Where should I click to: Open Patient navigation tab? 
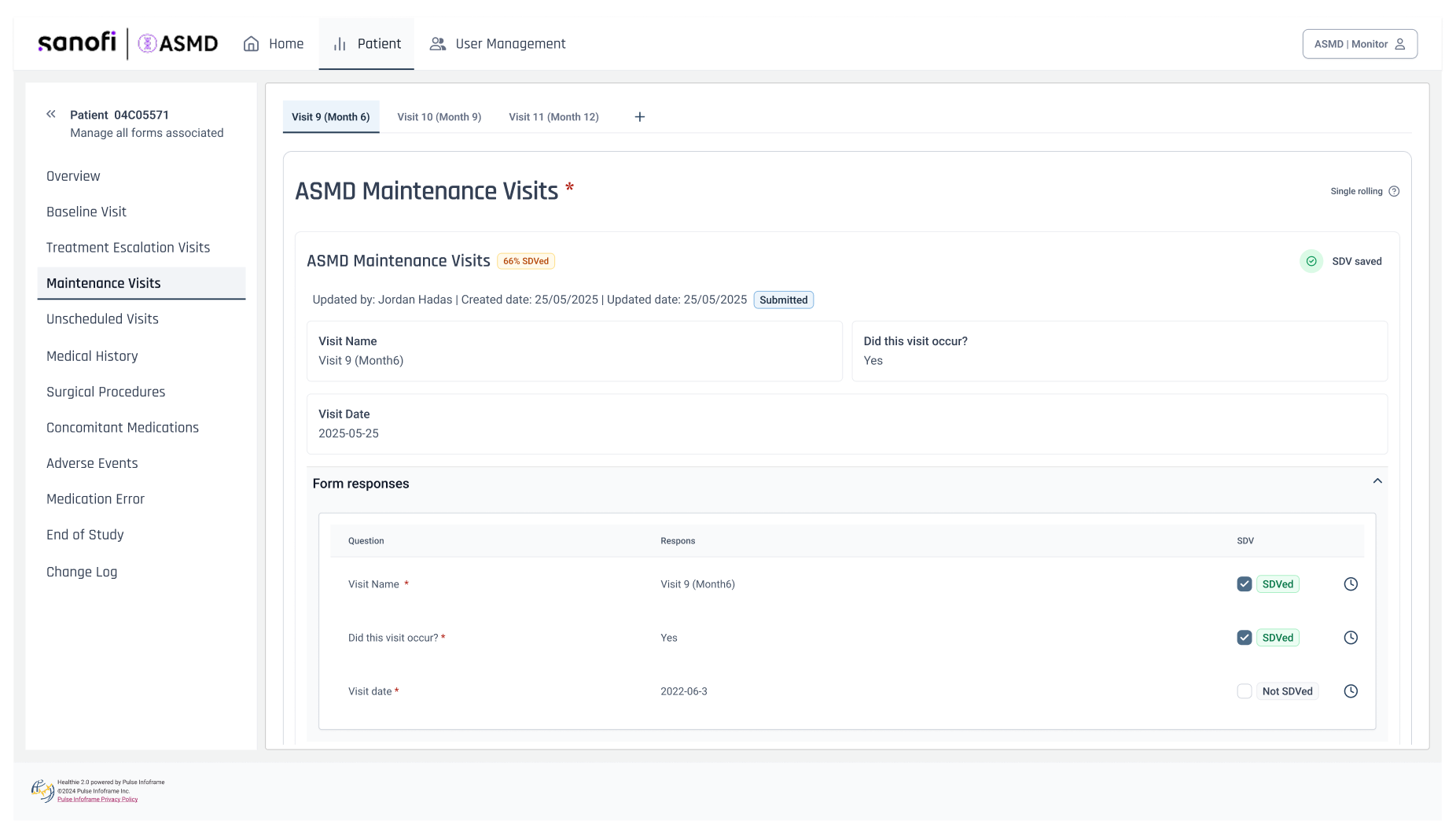(x=366, y=44)
